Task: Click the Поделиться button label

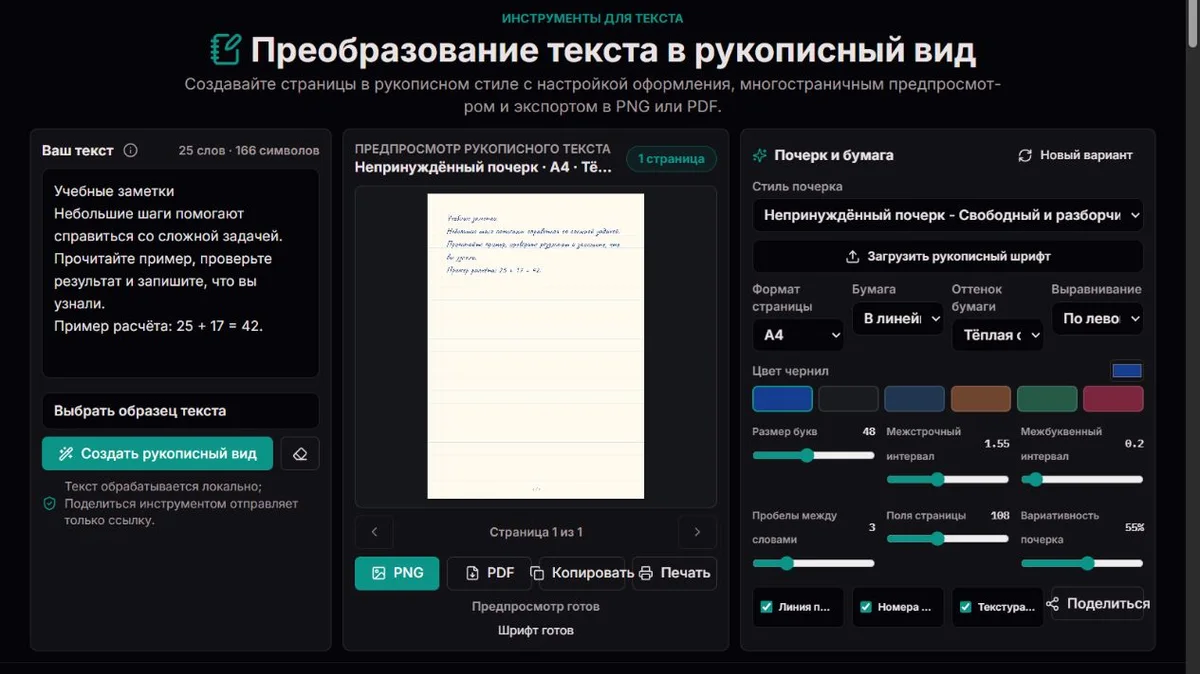Action: tap(1108, 604)
